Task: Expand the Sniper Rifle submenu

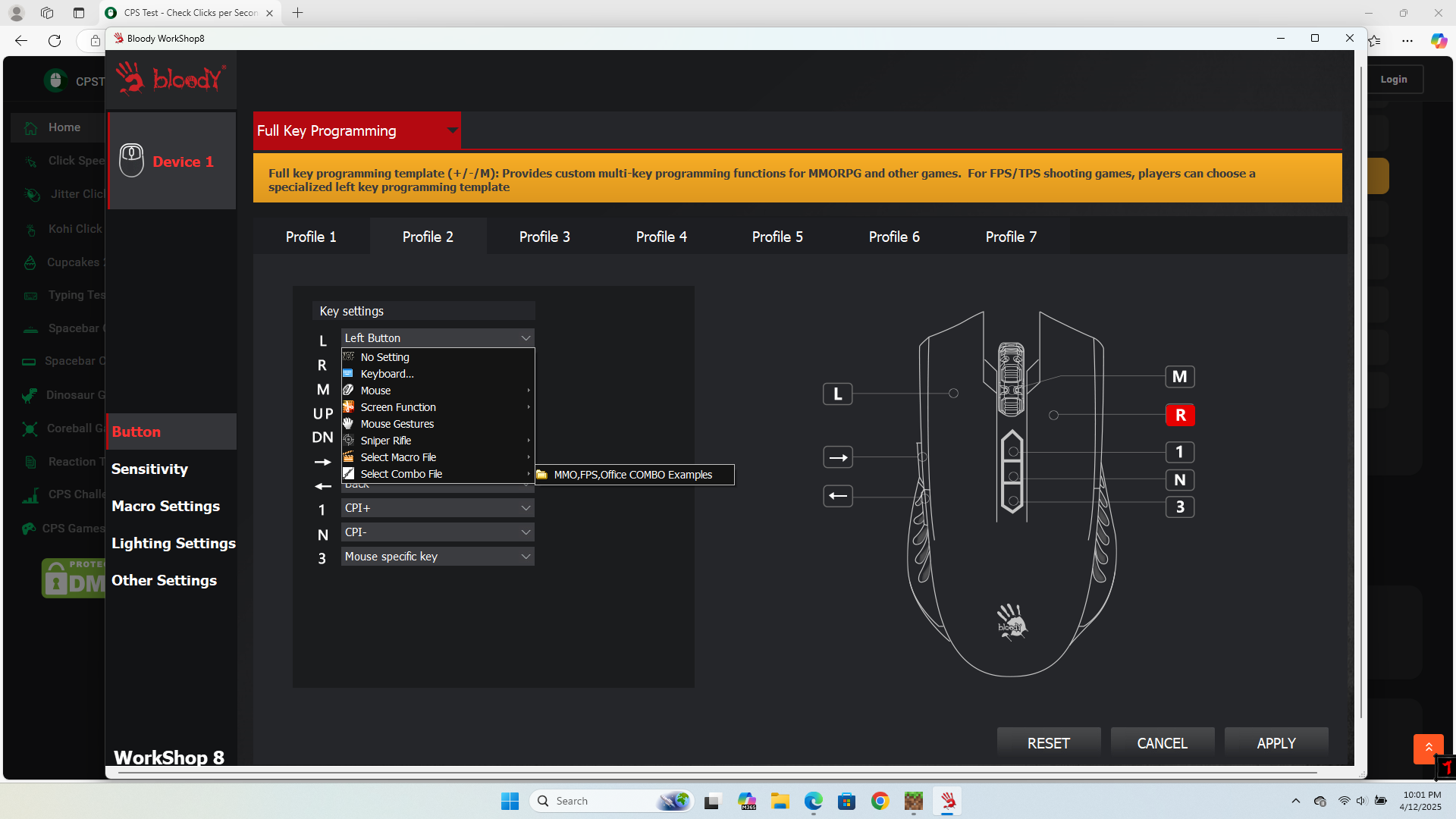Action: 438,441
